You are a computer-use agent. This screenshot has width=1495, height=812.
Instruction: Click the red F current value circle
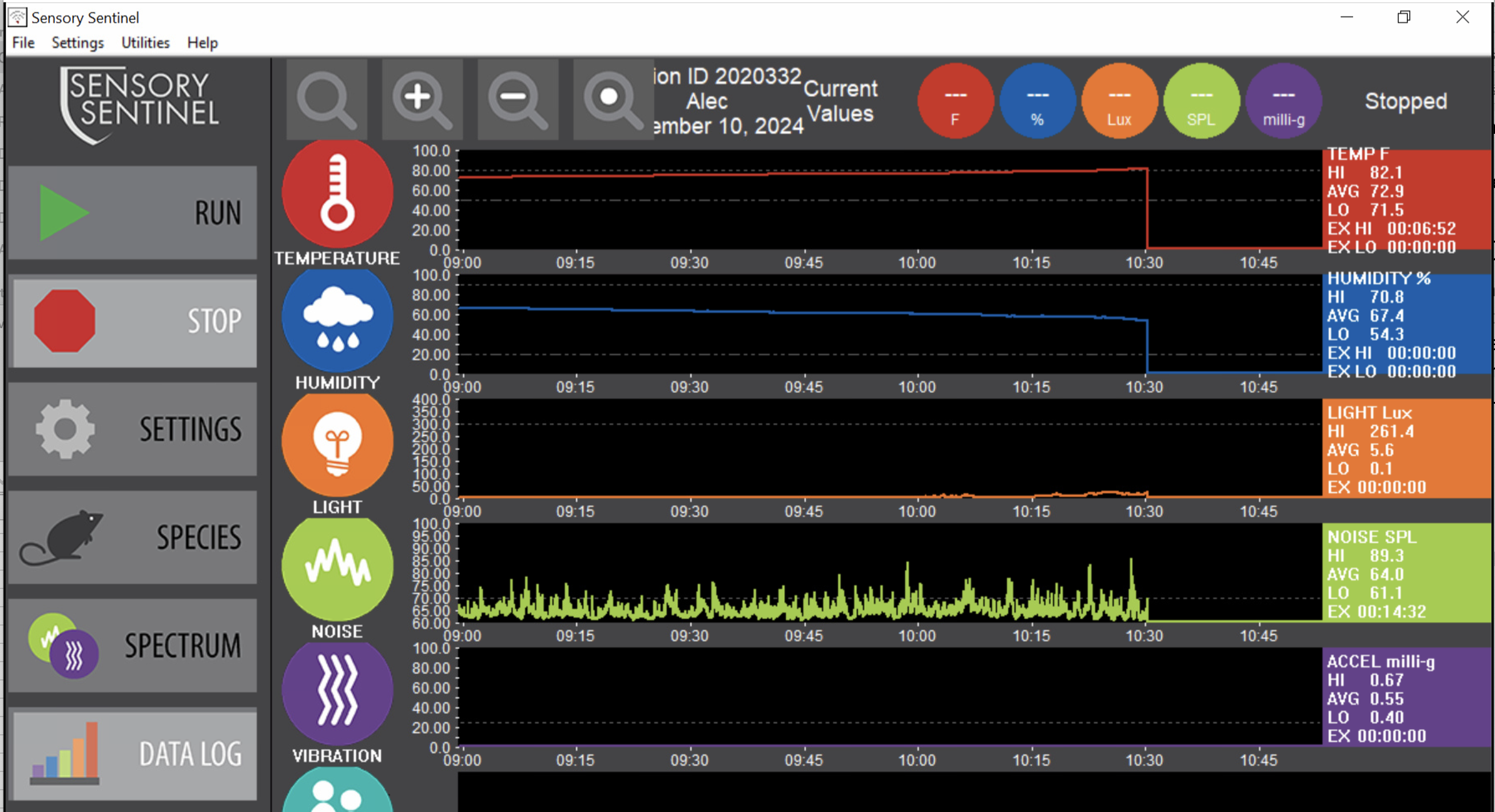coord(955,101)
